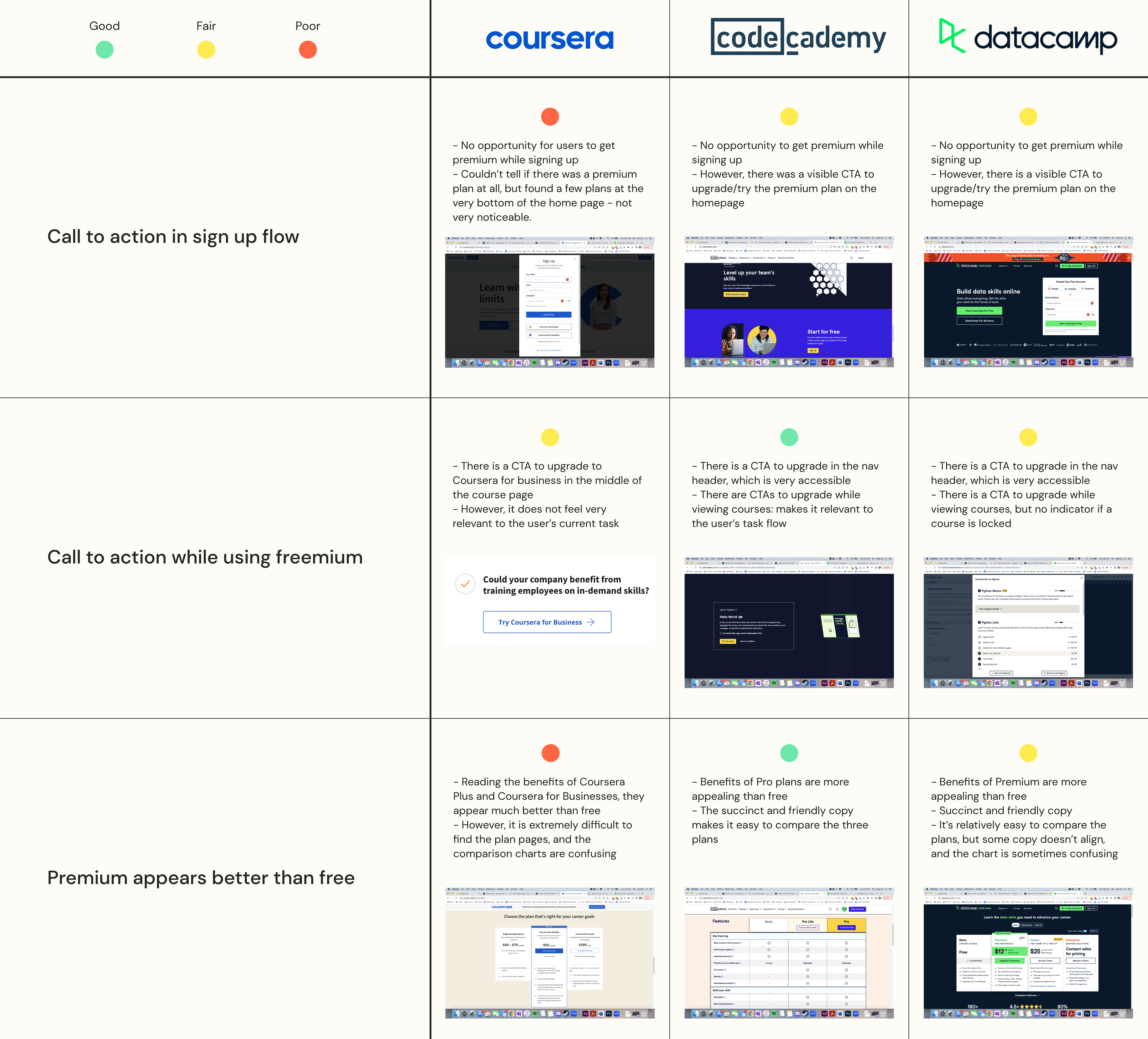This screenshot has width=1148, height=1039.
Task: Click the Codecademy note 'However, there was a visible CTA'
Action: tap(784, 188)
